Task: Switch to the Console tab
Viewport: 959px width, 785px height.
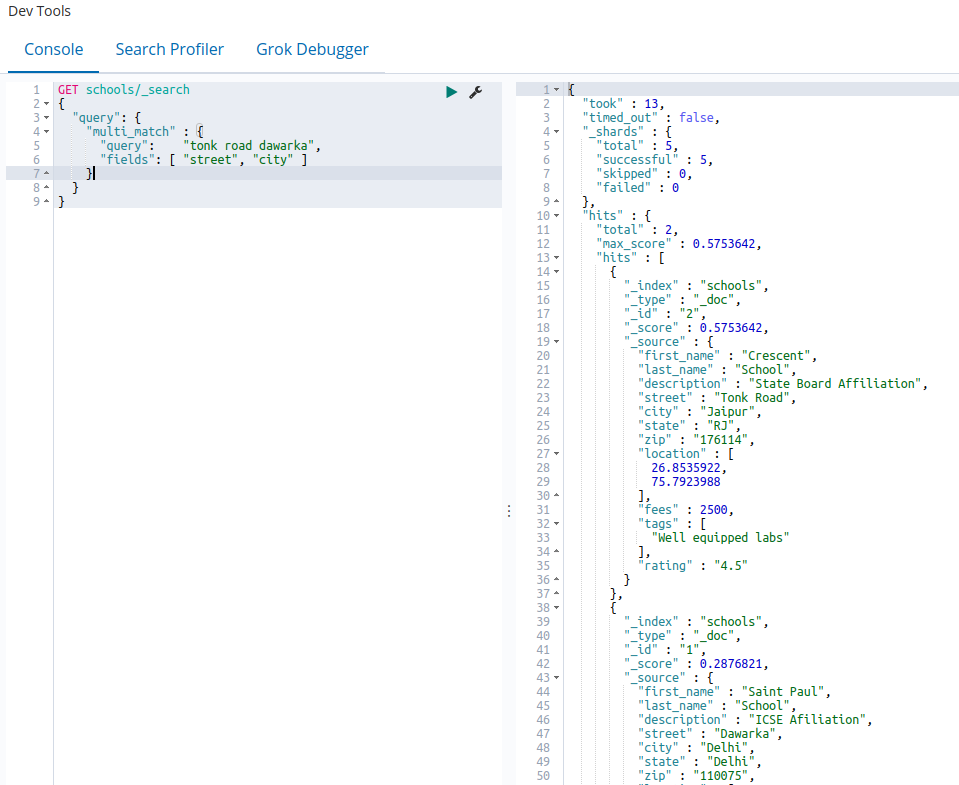Action: tap(54, 49)
